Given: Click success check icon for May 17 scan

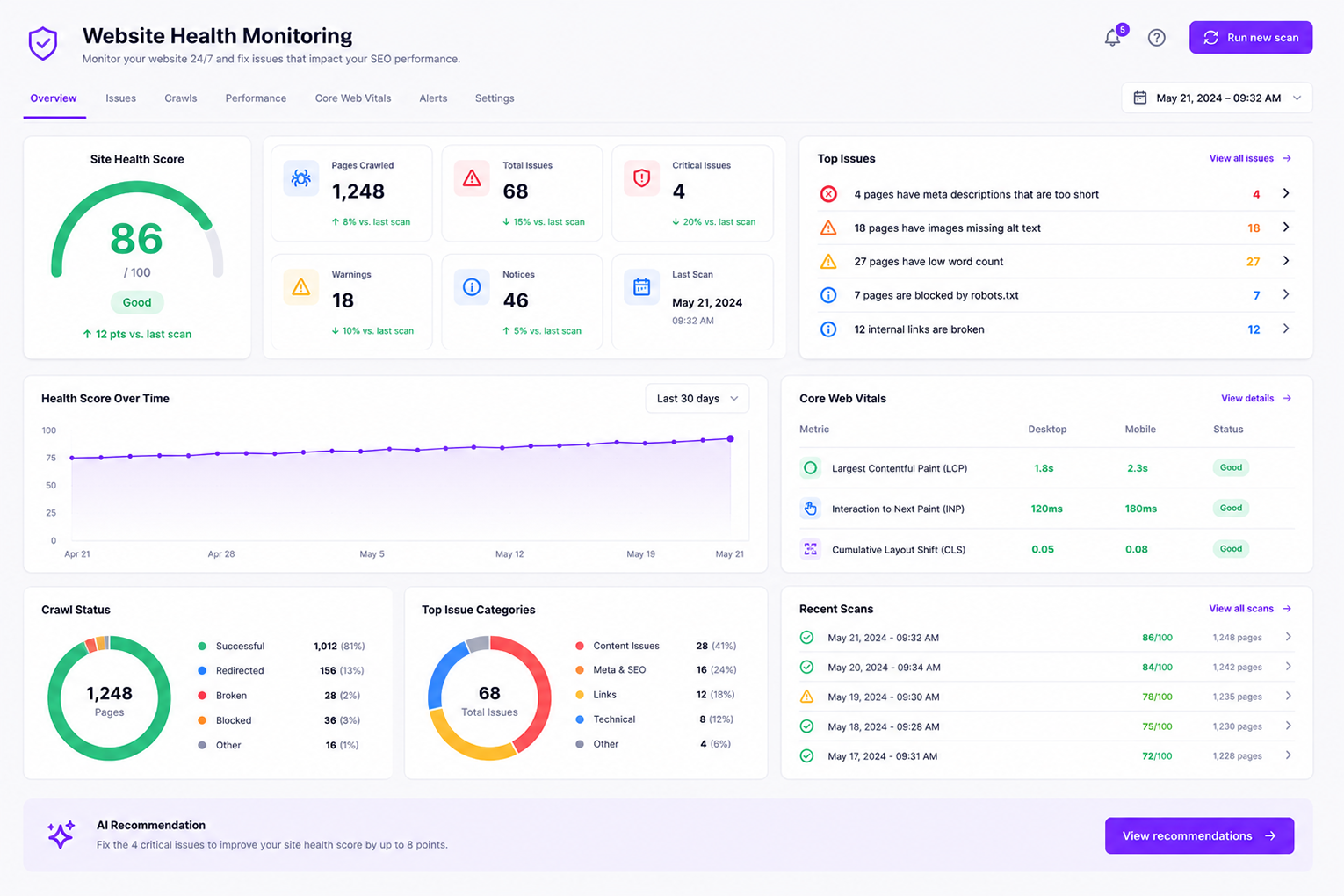Looking at the screenshot, I should [806, 756].
